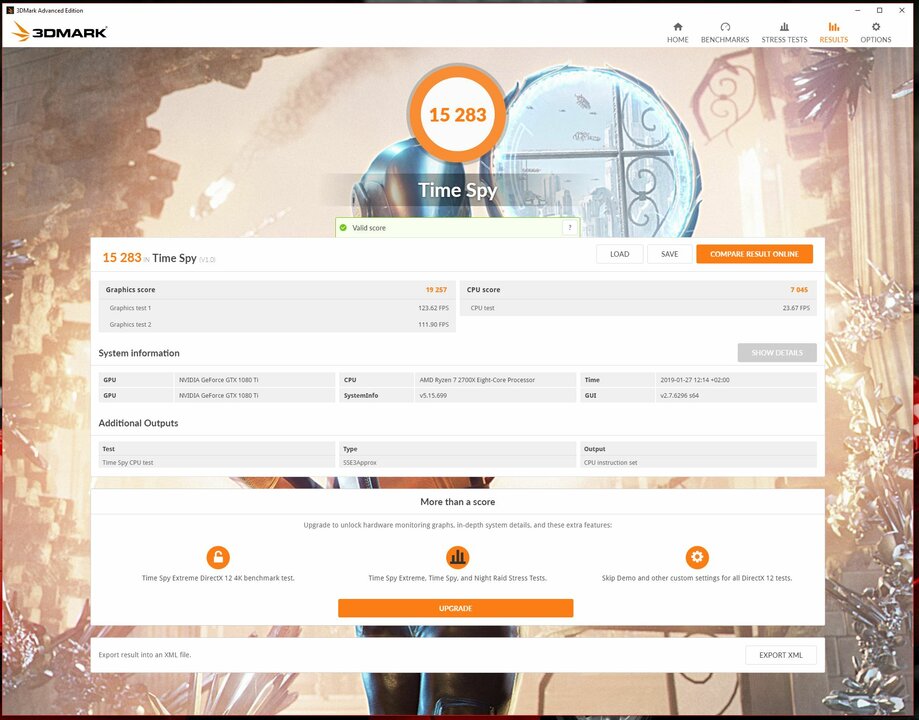The image size is (919, 720).
Task: Click the Time 2019-01-27 value
Action: pos(695,380)
